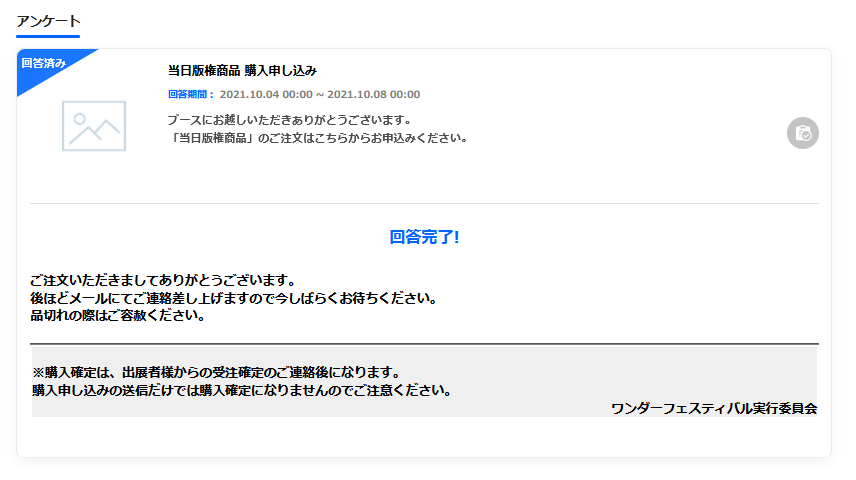Click the placeholder image thumbnail
The height and width of the screenshot is (480, 856).
click(94, 126)
